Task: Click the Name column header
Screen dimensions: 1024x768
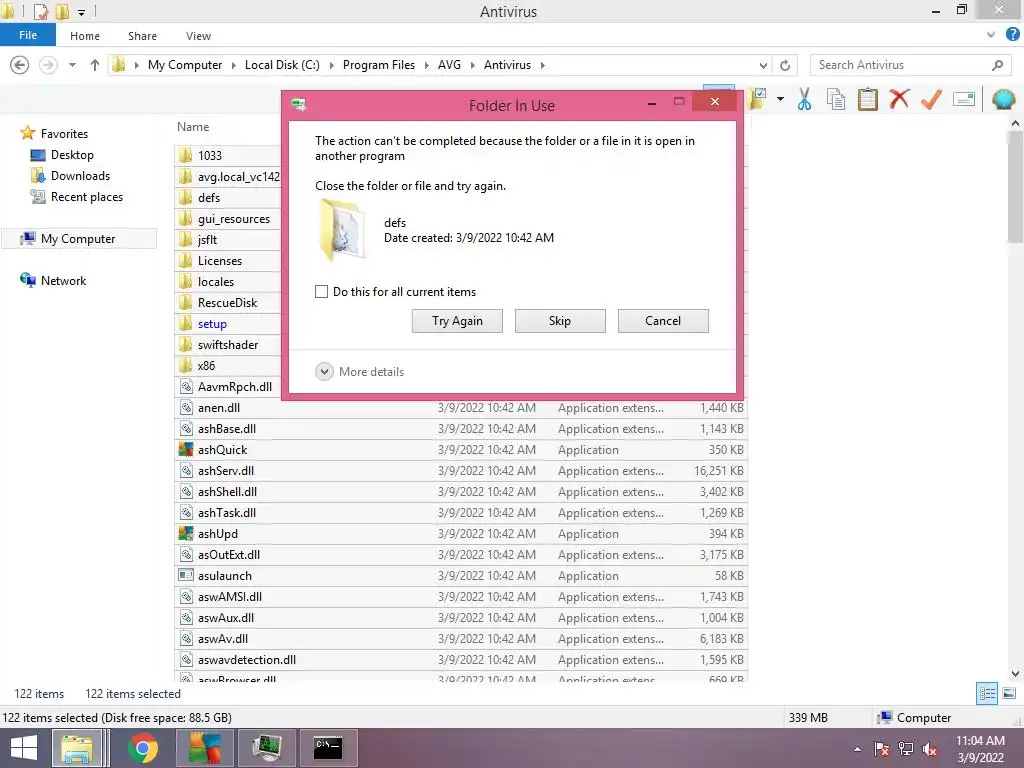Action: point(193,127)
